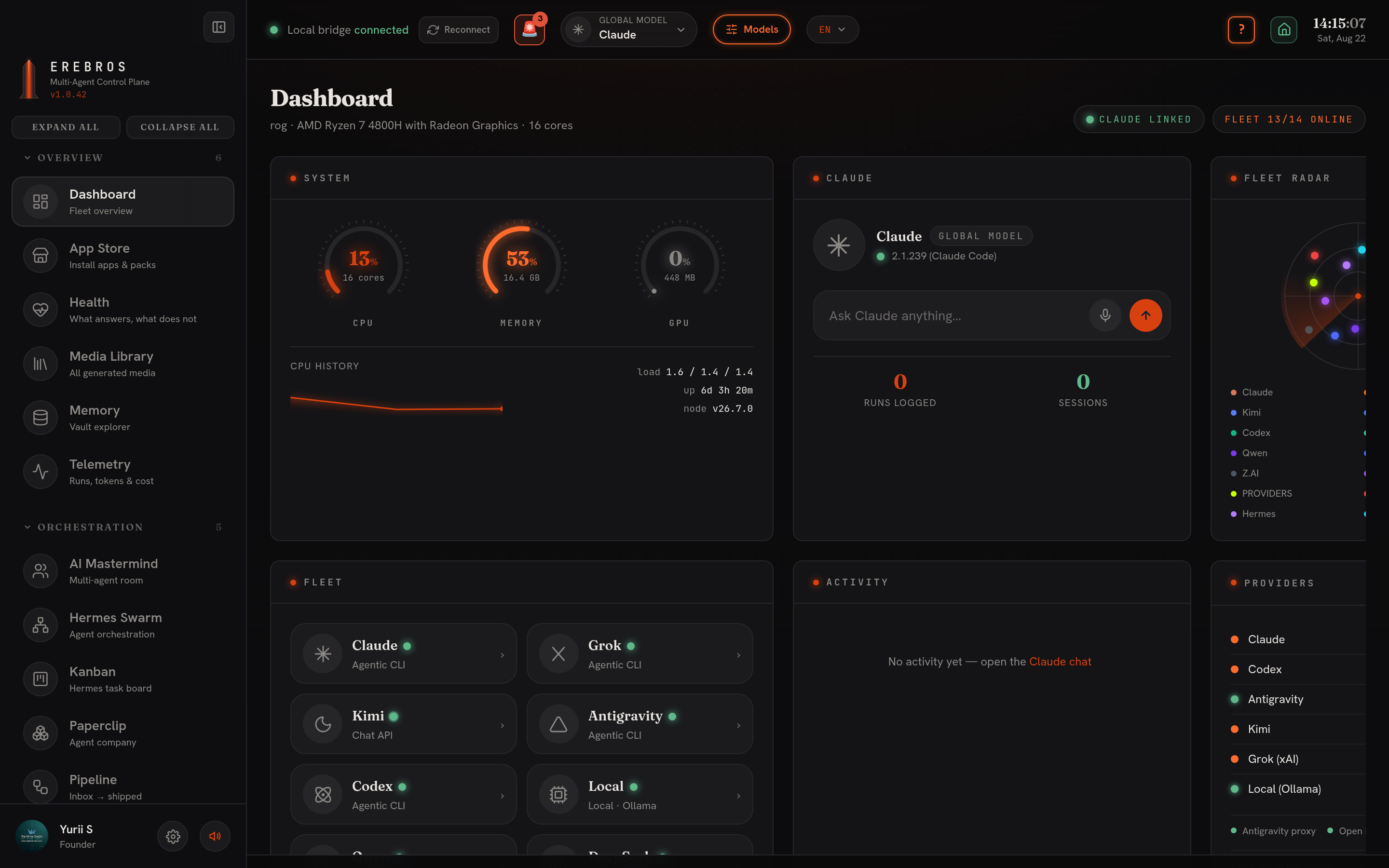Open the Claude chat link
This screenshot has height=868, width=1389.
1060,661
